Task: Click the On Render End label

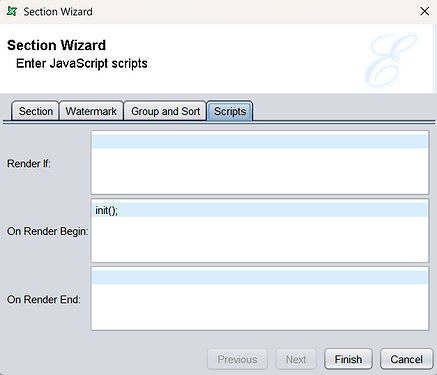Action: click(x=44, y=299)
